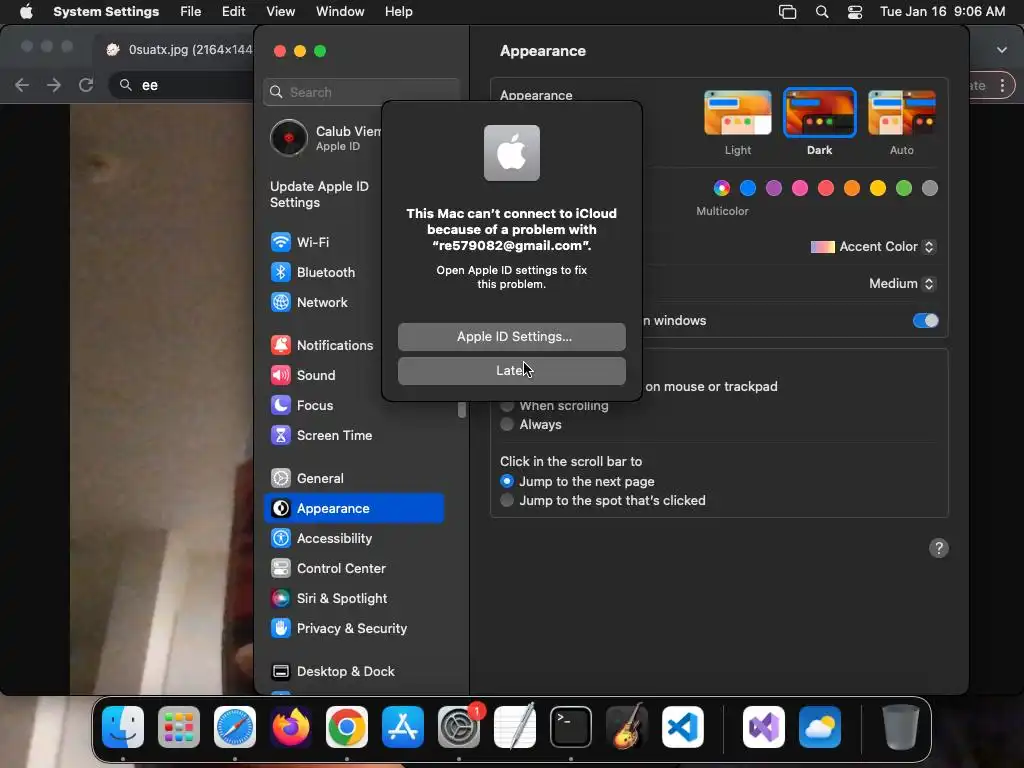1024x768 pixels.
Task: Open Firefox from the Dock
Action: (291, 727)
